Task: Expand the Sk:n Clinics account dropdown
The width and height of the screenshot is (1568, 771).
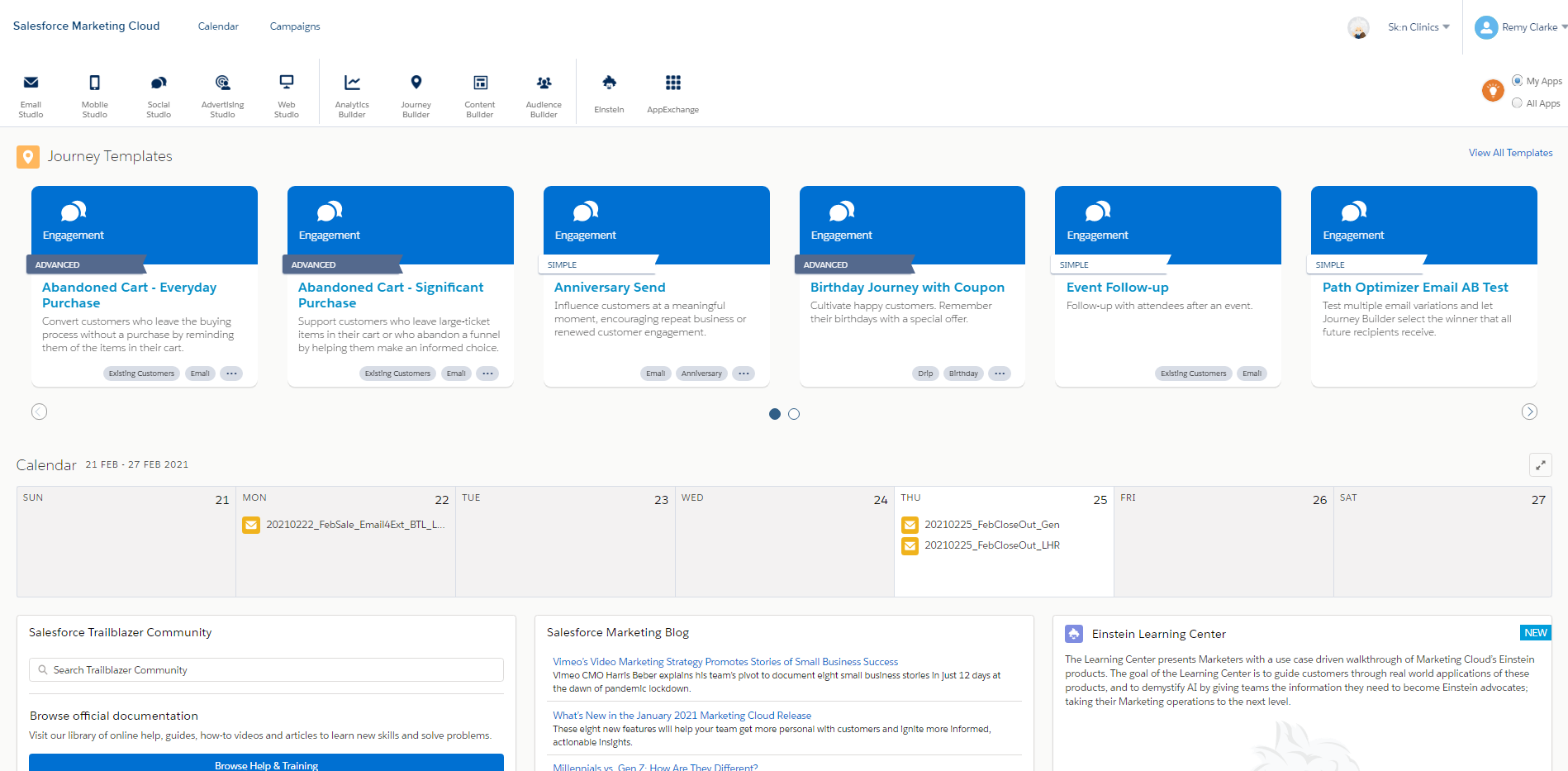Action: pyautogui.click(x=1418, y=27)
